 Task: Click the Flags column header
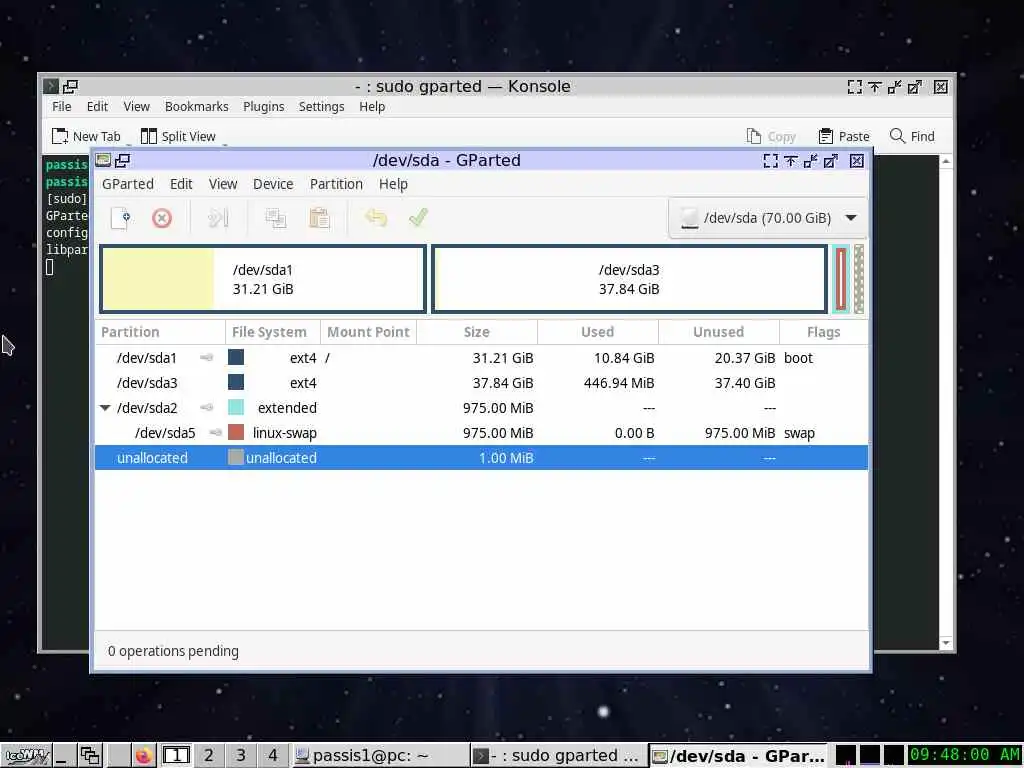pyautogui.click(x=824, y=332)
